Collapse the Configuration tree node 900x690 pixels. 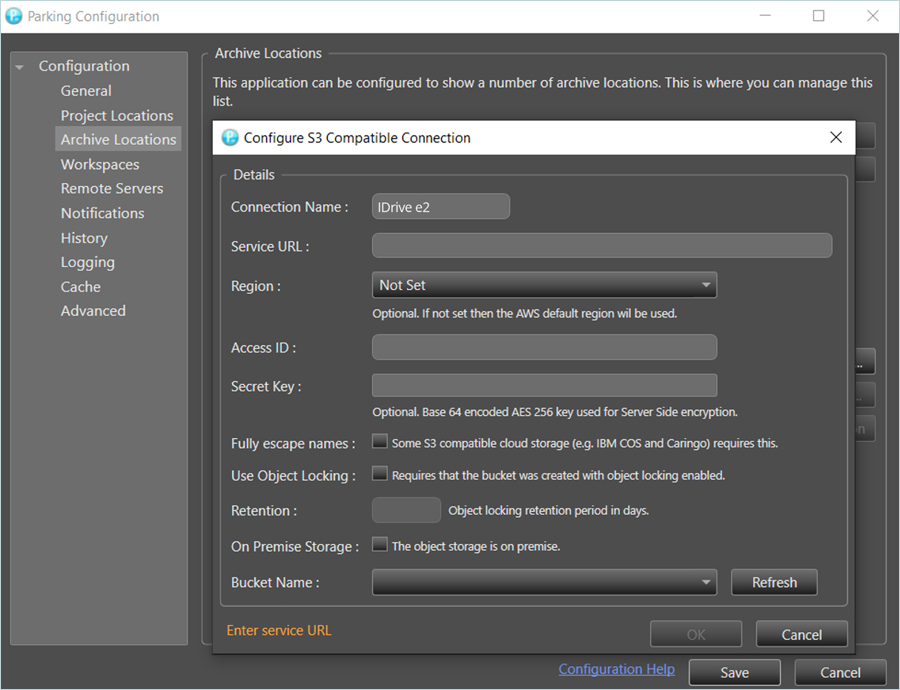click(x=20, y=67)
